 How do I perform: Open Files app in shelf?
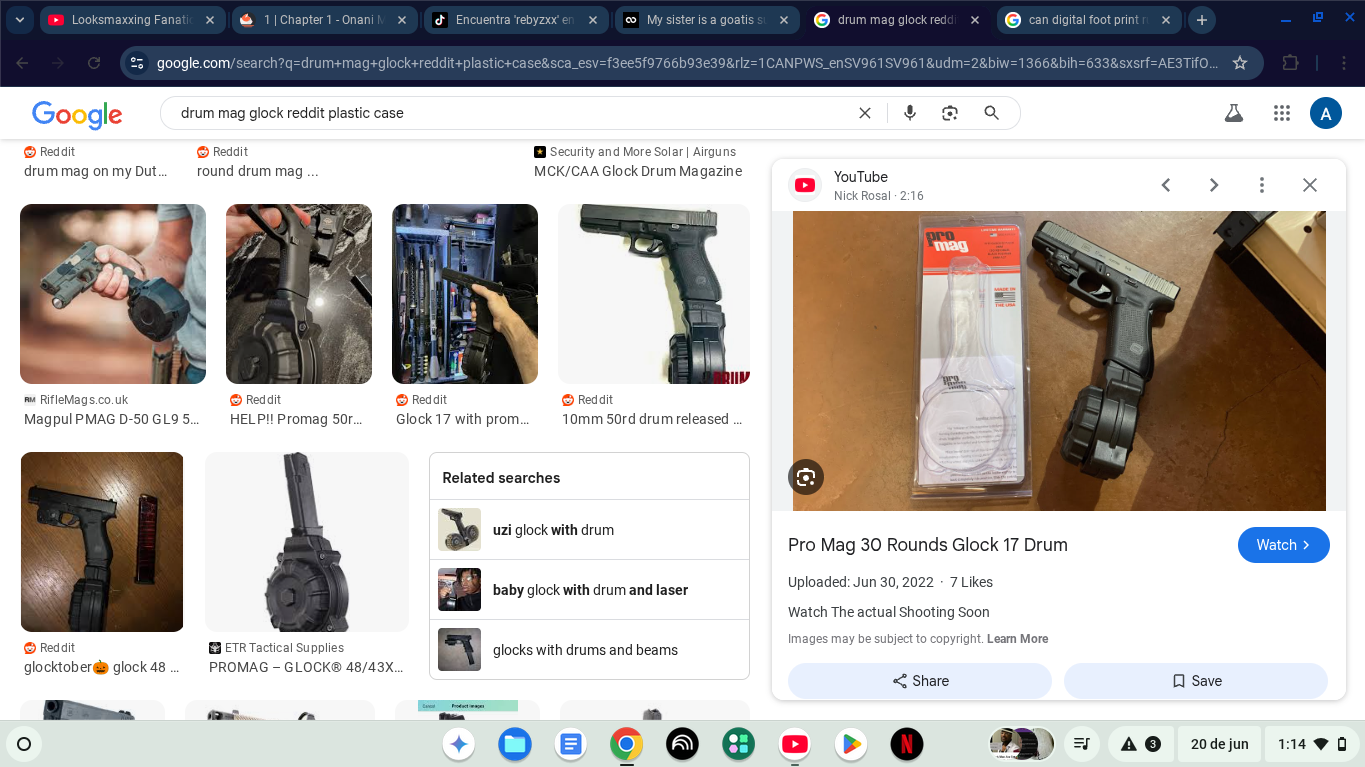[515, 744]
